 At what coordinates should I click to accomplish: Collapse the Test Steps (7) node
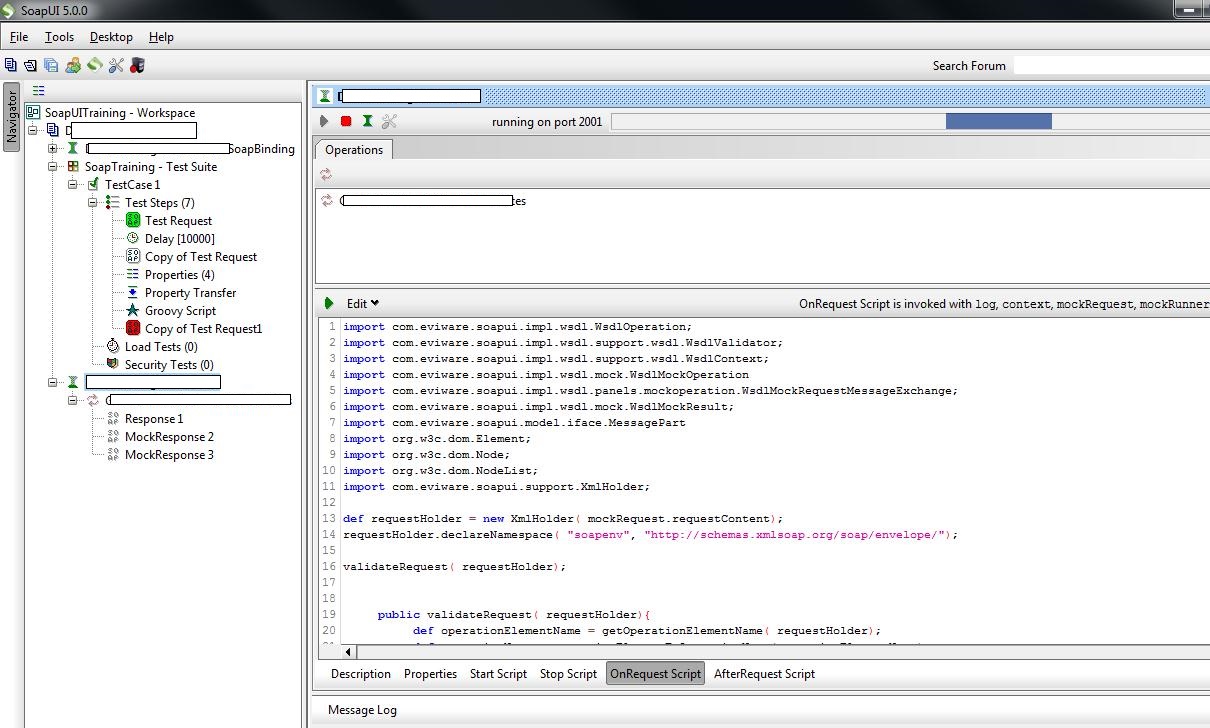[91, 202]
